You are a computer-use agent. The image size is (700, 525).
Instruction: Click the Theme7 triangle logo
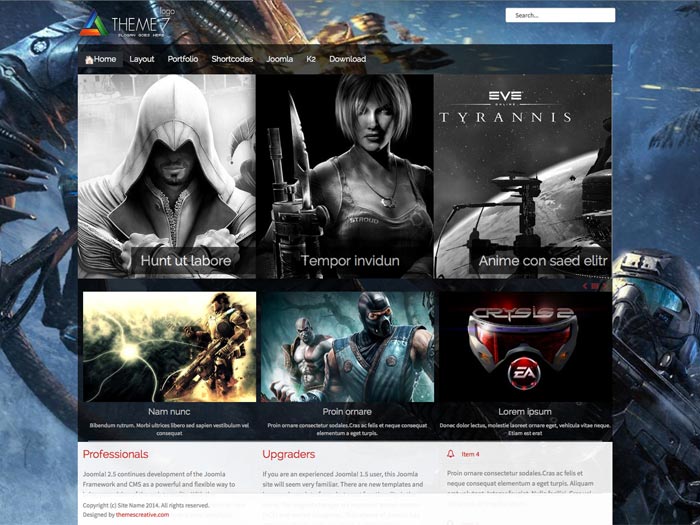tap(93, 24)
